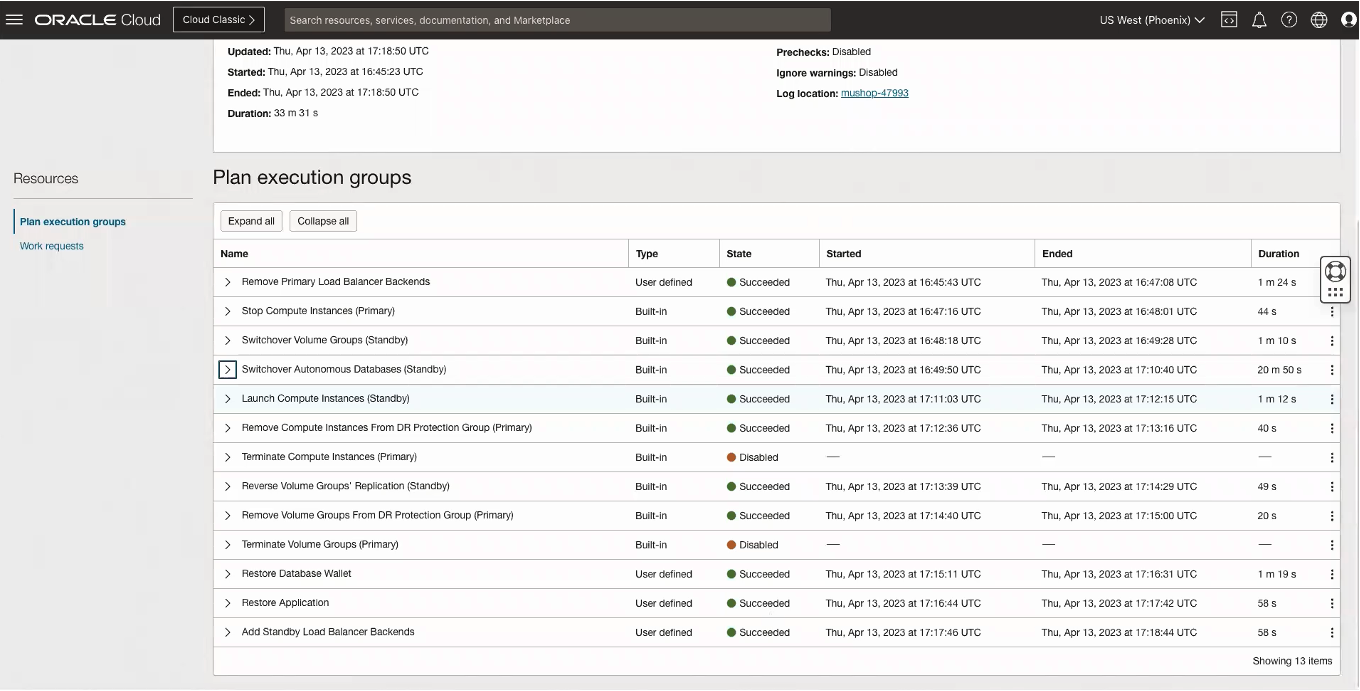Launch Cloud Shell from the top bar
The width and height of the screenshot is (1360, 691).
(x=1228, y=18)
